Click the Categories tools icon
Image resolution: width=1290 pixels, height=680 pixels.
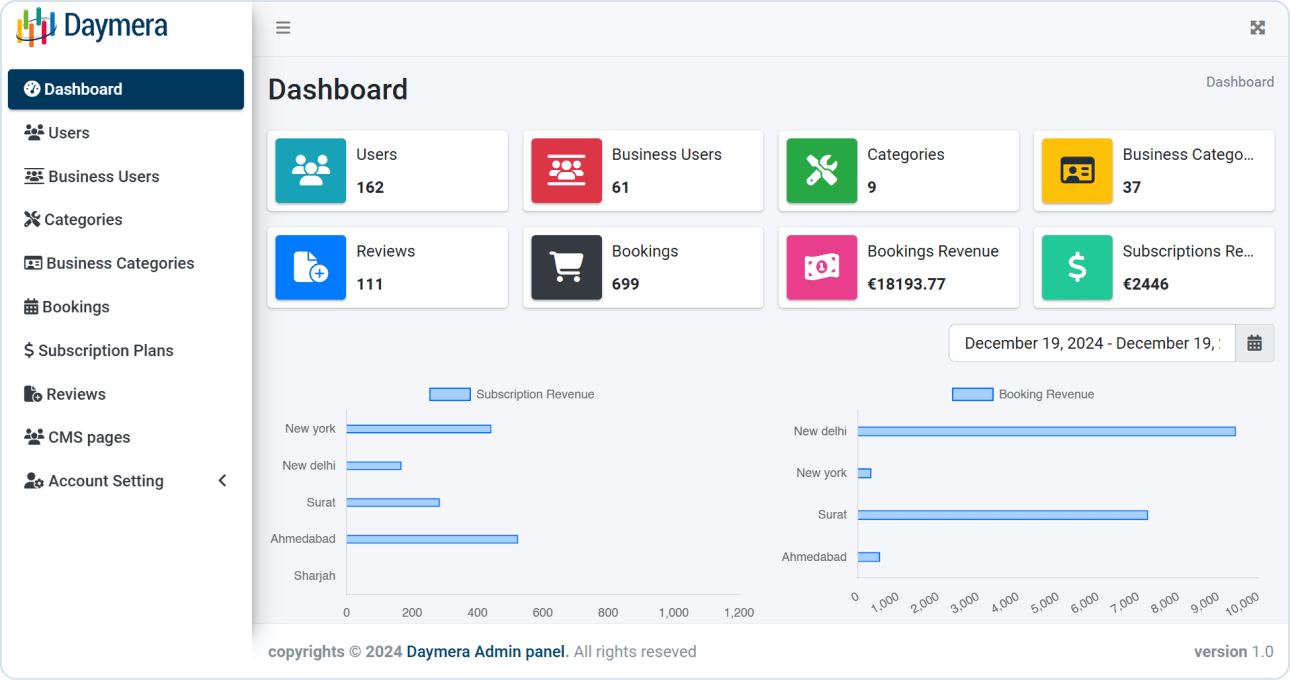[821, 170]
